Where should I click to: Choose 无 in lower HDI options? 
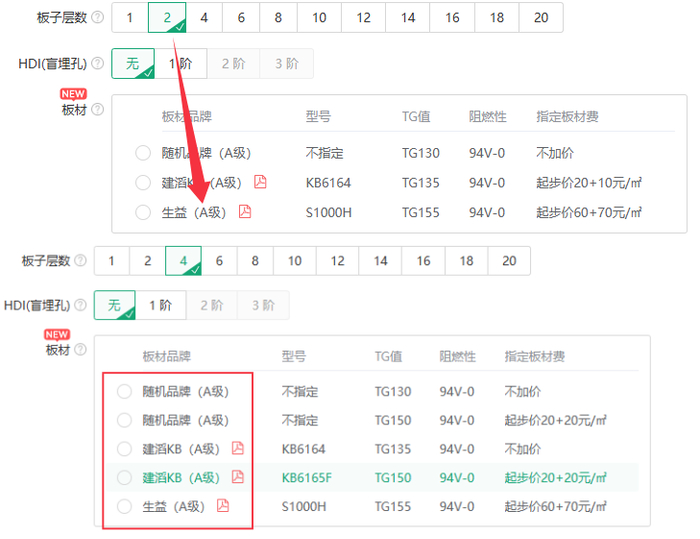115,305
